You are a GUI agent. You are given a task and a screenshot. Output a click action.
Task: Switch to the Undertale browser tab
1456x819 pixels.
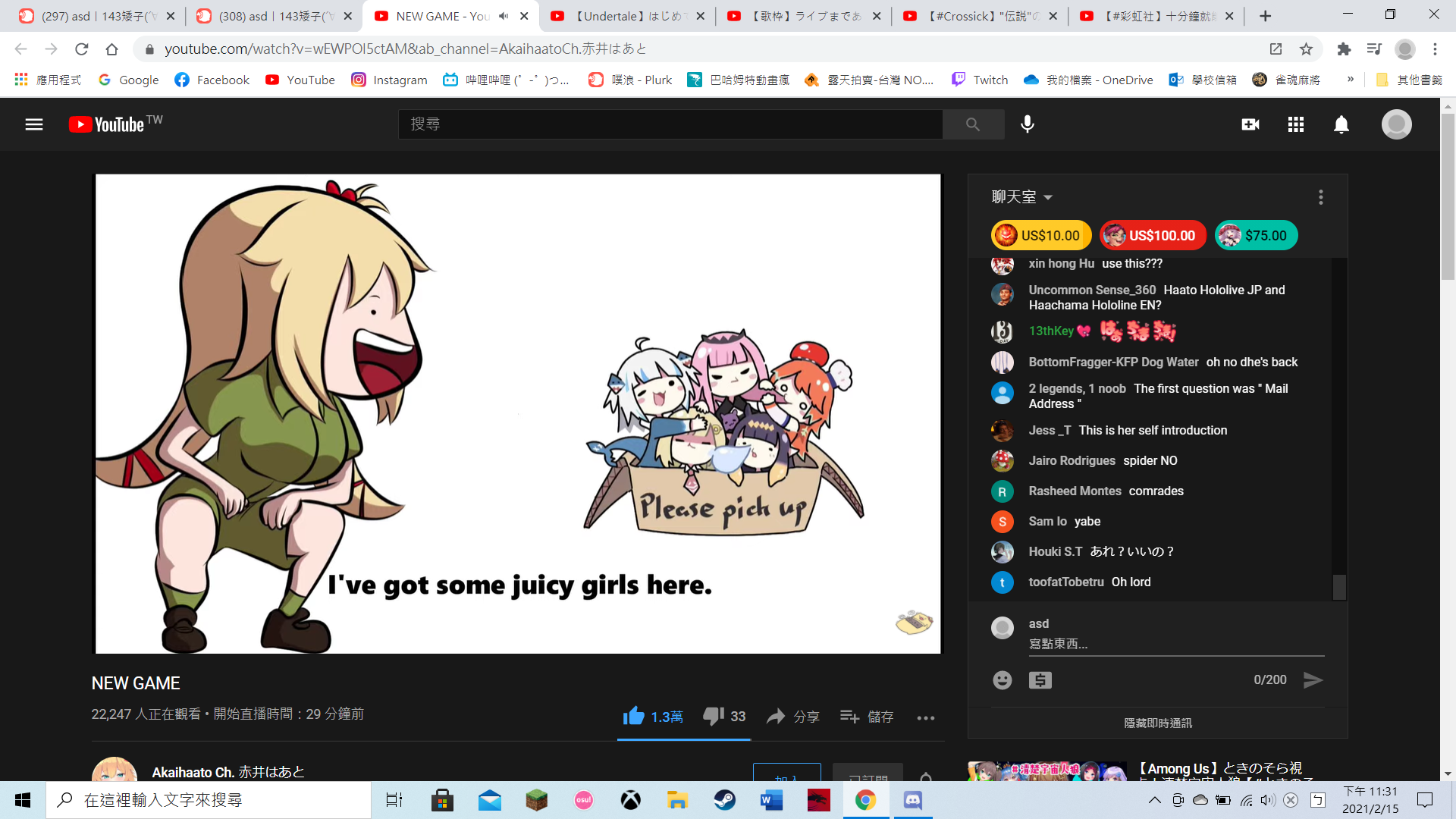(626, 16)
